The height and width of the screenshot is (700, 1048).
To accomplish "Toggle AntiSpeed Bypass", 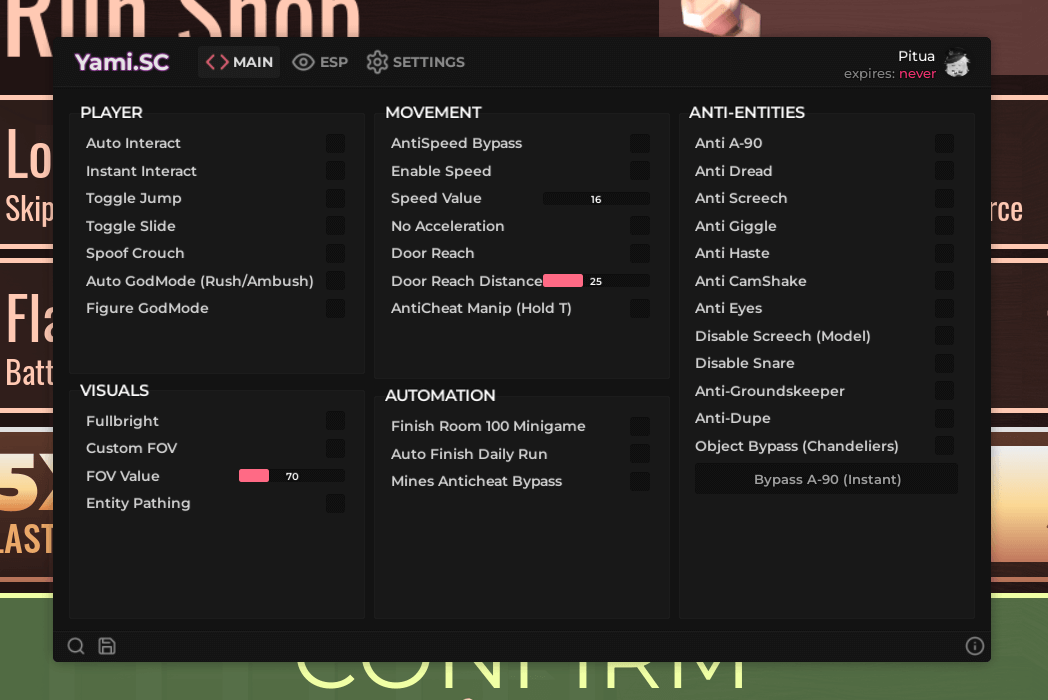I will point(640,143).
